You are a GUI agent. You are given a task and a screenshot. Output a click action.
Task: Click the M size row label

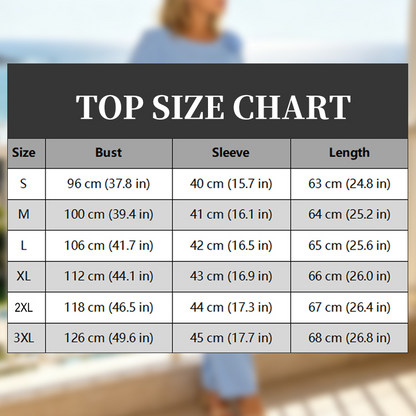(x=23, y=214)
